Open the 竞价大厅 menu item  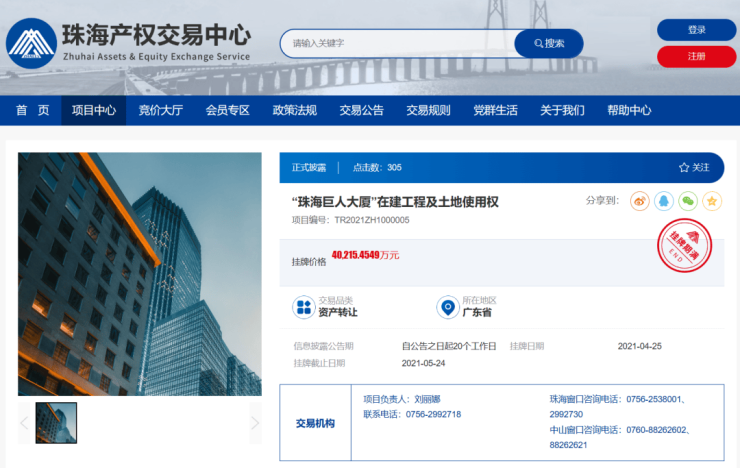coord(160,110)
